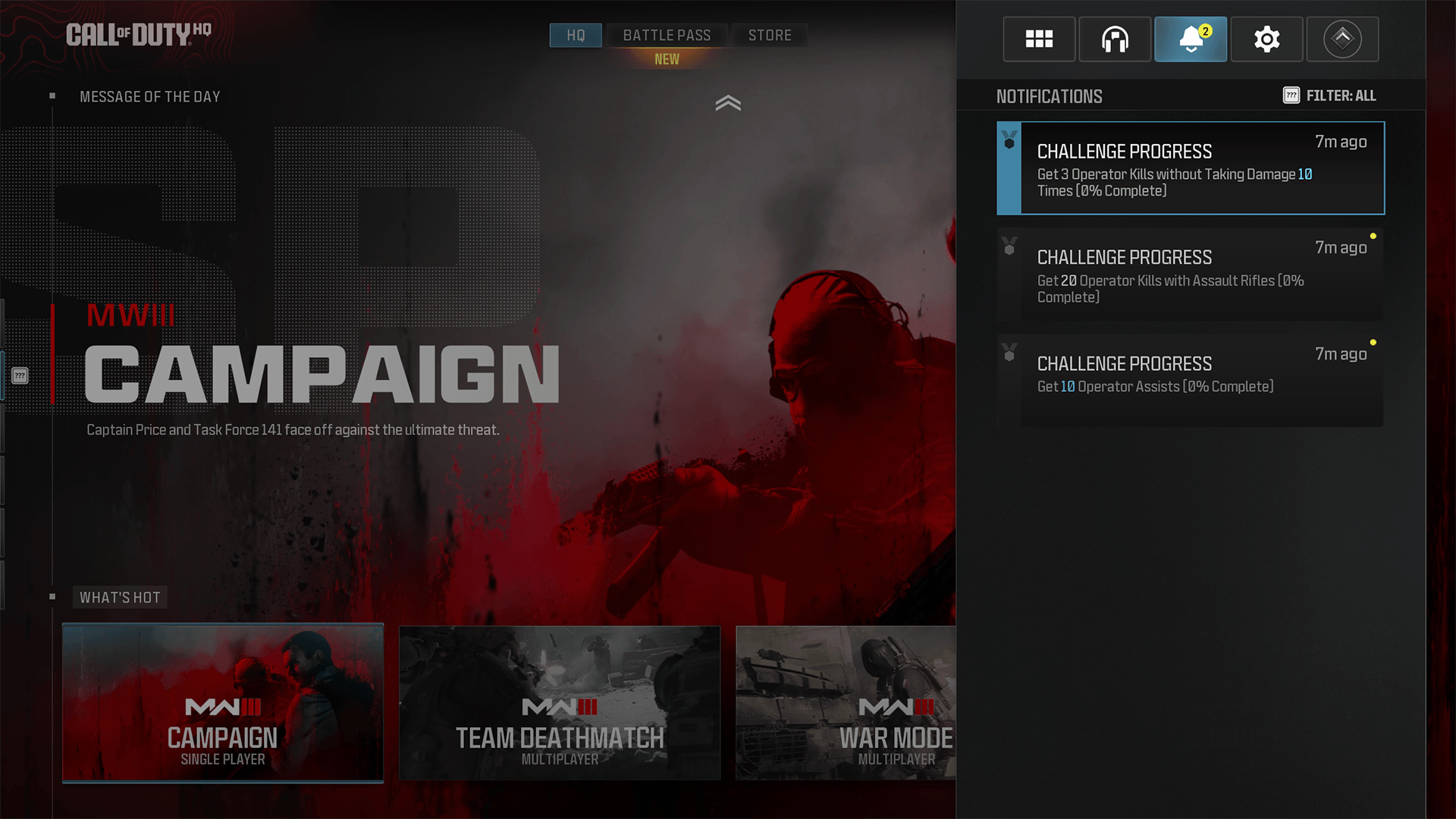The width and height of the screenshot is (1456, 819).
Task: Click the navigation arrow icon top-right
Action: click(1342, 39)
